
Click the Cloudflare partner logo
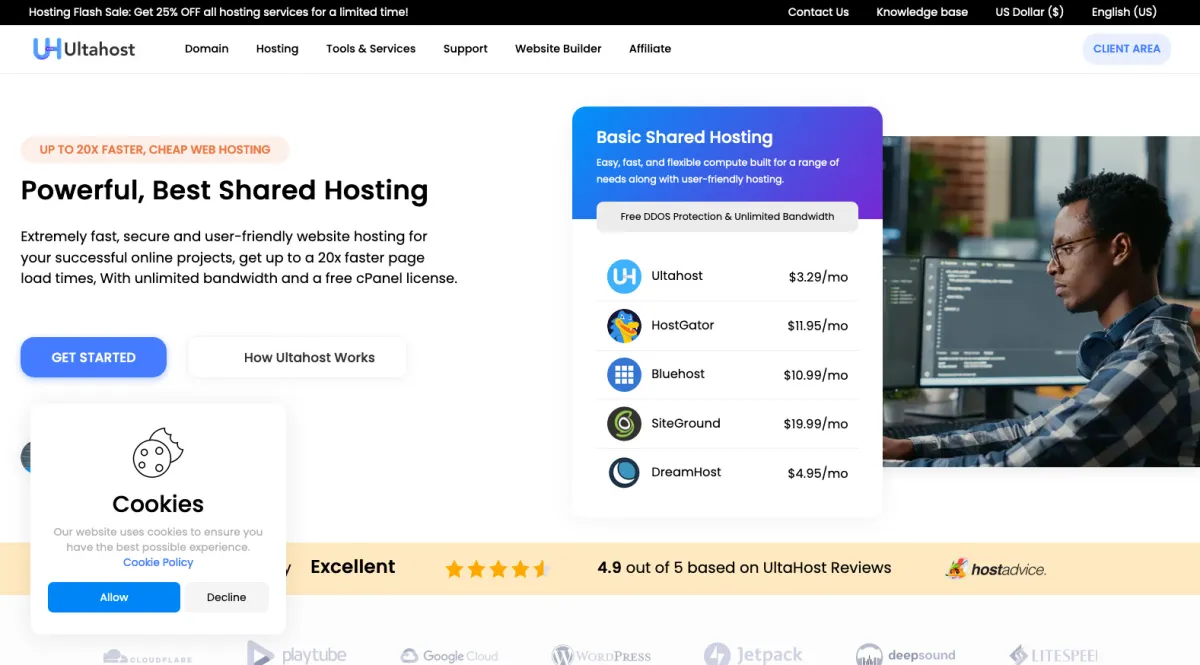(147, 657)
